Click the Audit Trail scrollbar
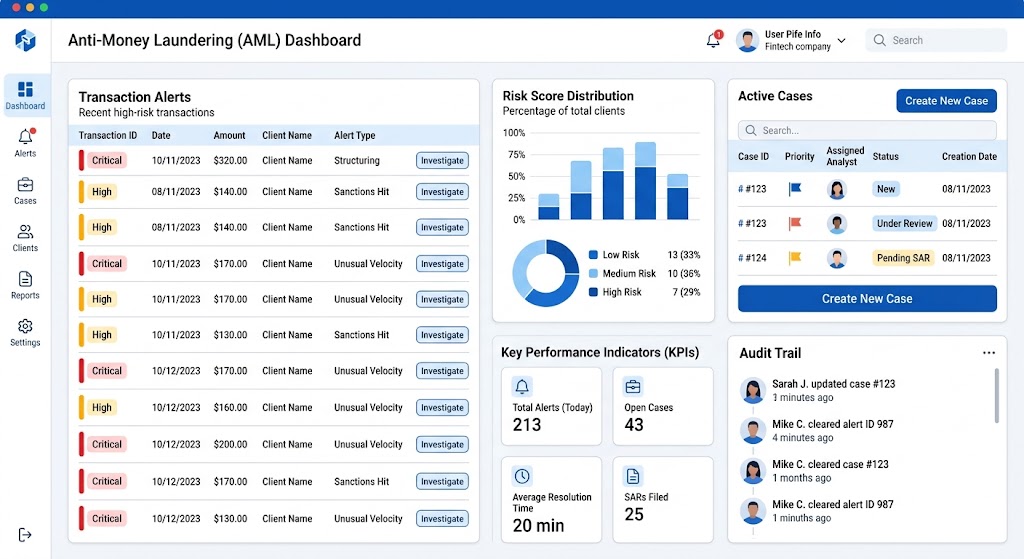Viewport: 1024px width, 559px height. coord(997,396)
